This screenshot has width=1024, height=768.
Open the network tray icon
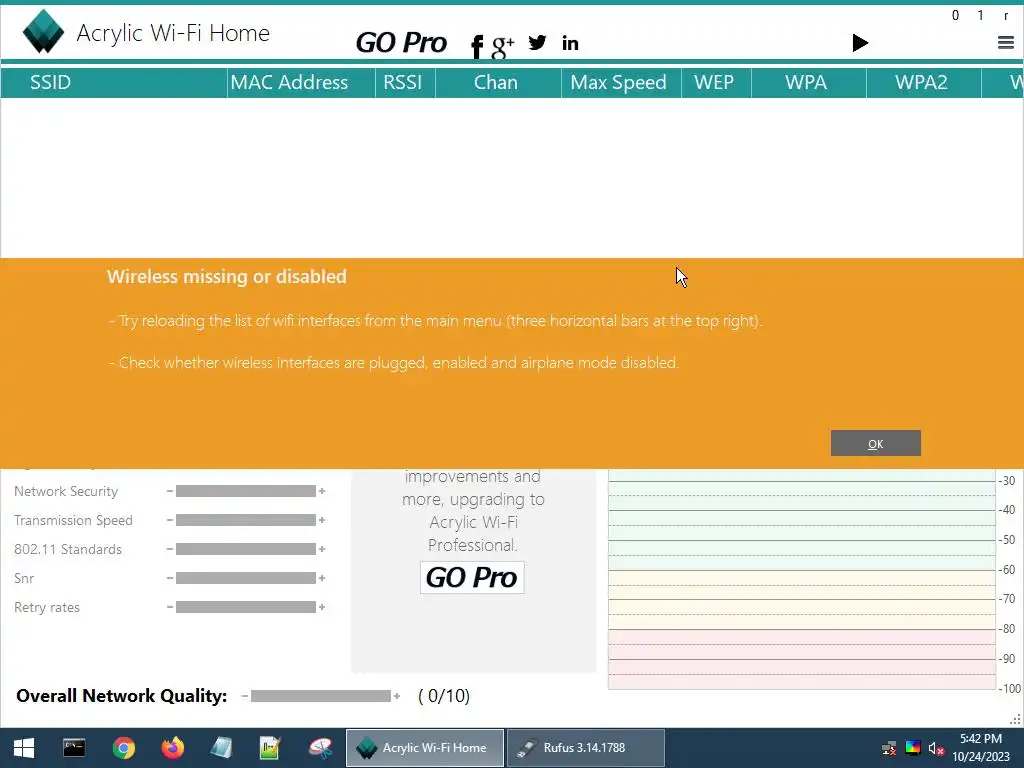click(x=889, y=748)
